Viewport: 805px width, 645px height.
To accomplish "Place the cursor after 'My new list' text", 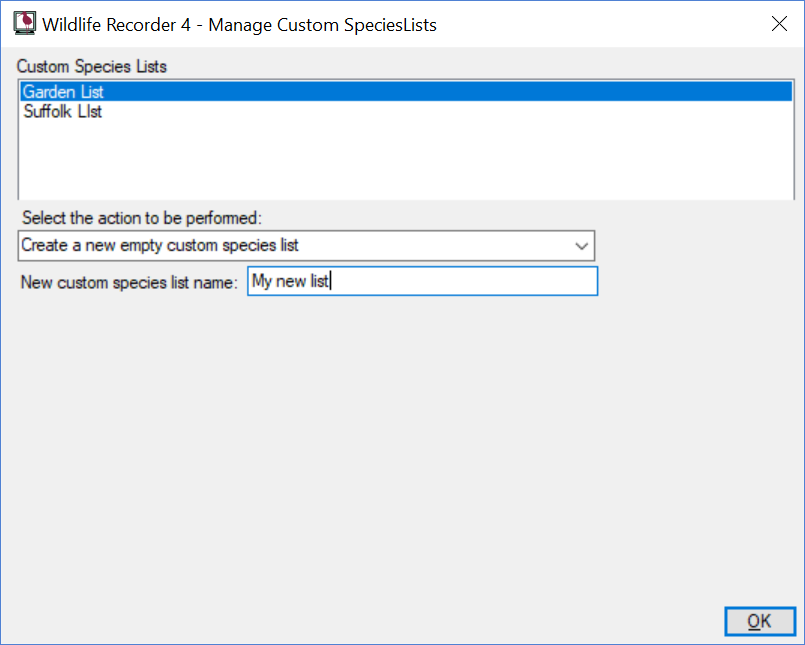I will pos(330,281).
